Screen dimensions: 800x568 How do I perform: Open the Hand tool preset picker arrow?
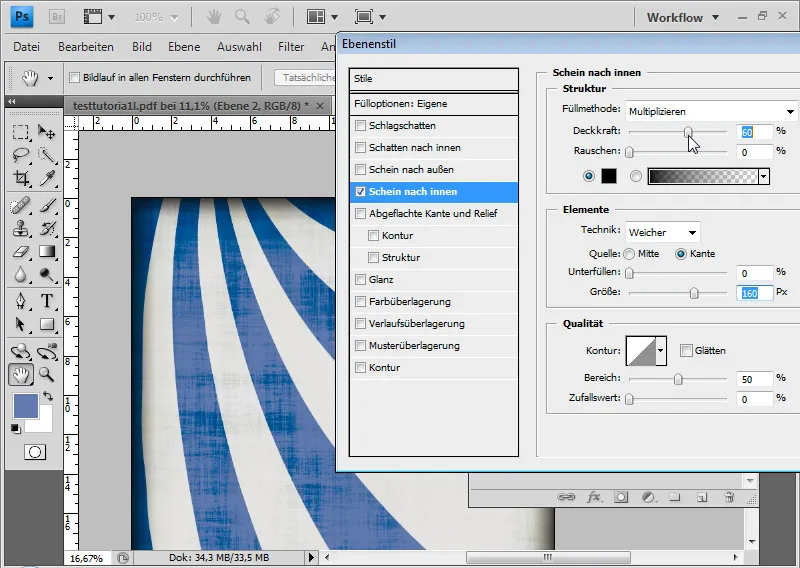point(51,78)
